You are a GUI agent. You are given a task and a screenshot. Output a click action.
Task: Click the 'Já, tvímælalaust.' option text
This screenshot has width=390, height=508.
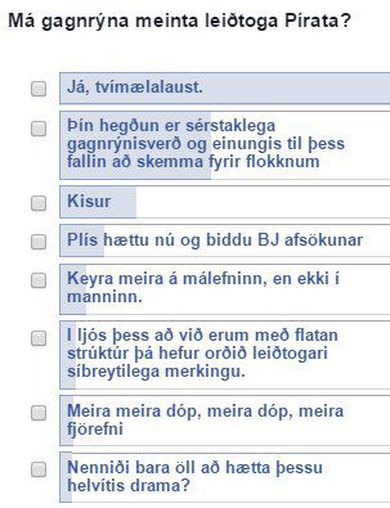click(135, 87)
